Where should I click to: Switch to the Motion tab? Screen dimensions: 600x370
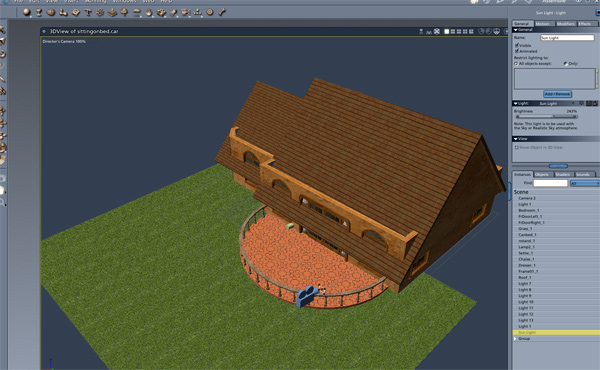[x=543, y=24]
